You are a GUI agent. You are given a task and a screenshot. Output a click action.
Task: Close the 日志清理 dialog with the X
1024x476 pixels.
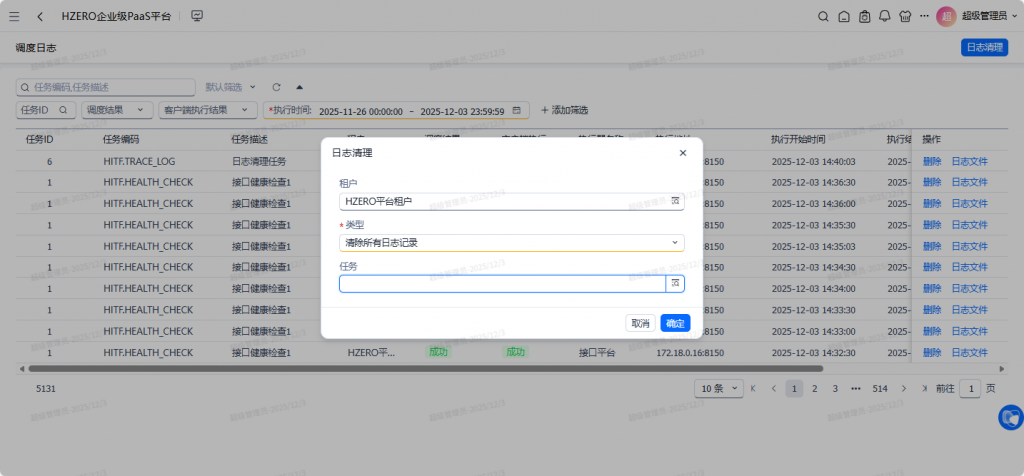[x=683, y=153]
